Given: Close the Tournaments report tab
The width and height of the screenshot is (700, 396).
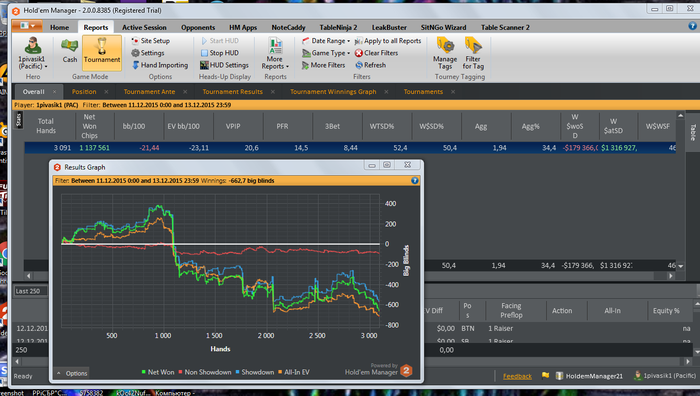Looking at the screenshot, I should (453, 92).
